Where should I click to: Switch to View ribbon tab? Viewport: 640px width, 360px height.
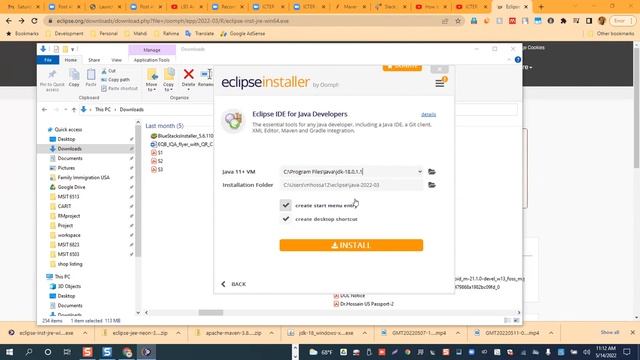tap(116, 60)
